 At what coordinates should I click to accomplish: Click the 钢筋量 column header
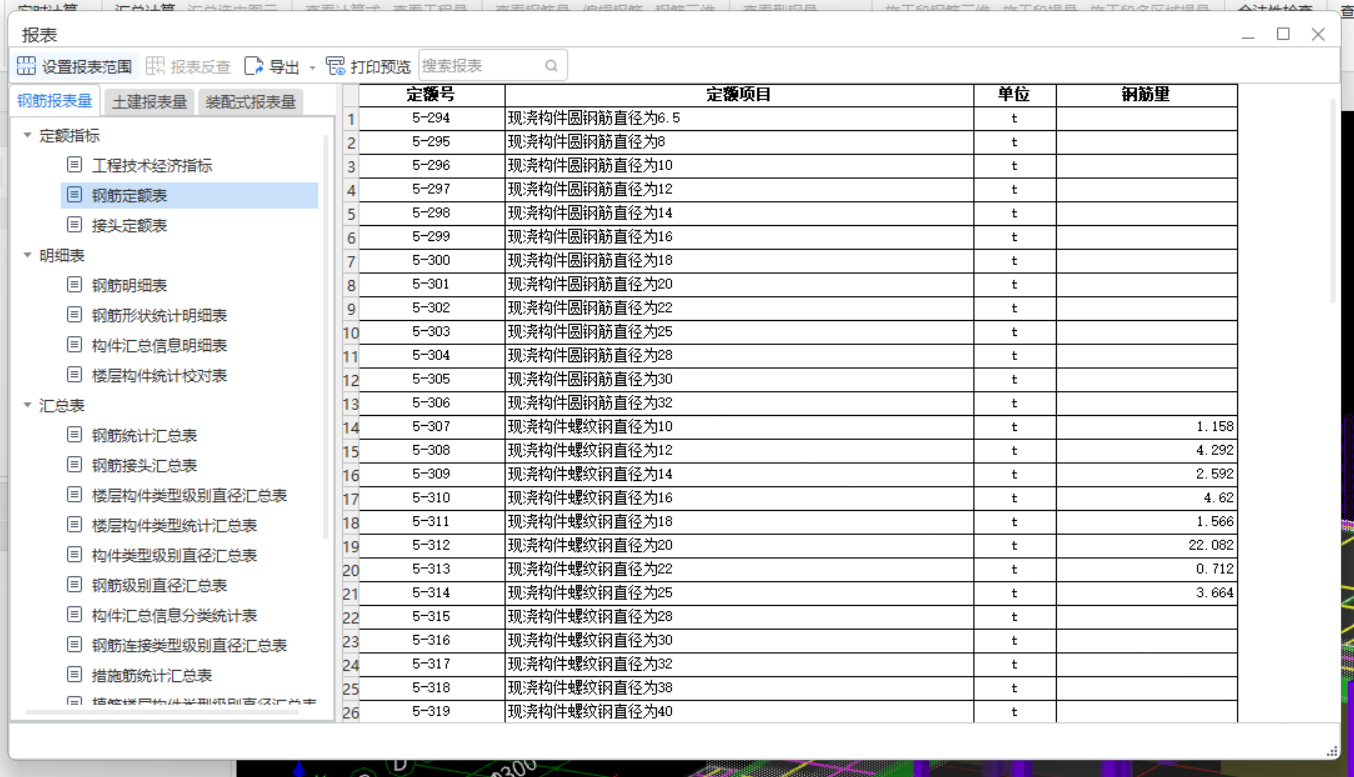tap(1146, 95)
